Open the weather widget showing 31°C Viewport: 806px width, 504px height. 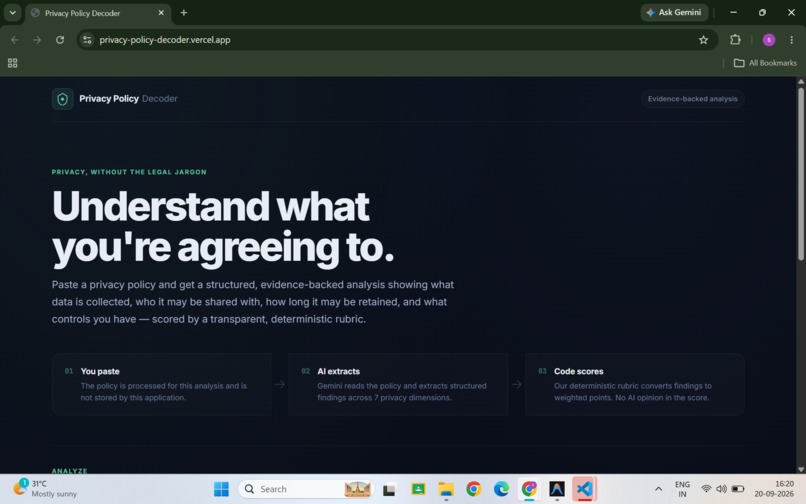45,489
